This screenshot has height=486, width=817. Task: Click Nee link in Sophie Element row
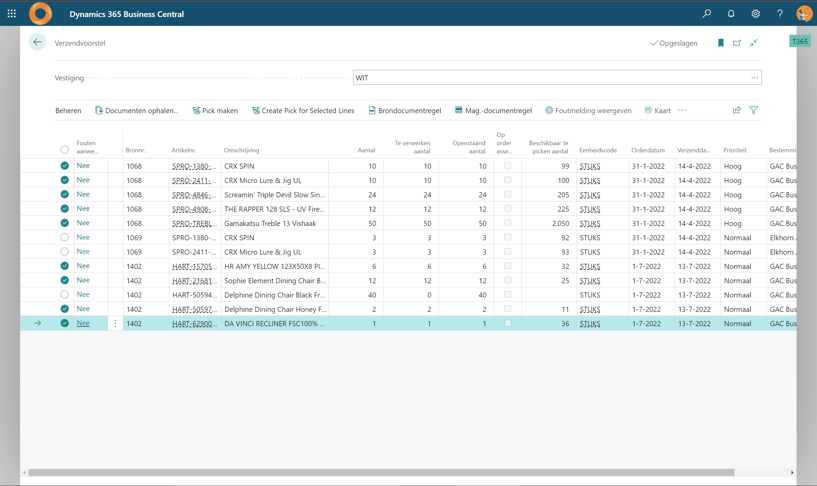click(x=83, y=280)
